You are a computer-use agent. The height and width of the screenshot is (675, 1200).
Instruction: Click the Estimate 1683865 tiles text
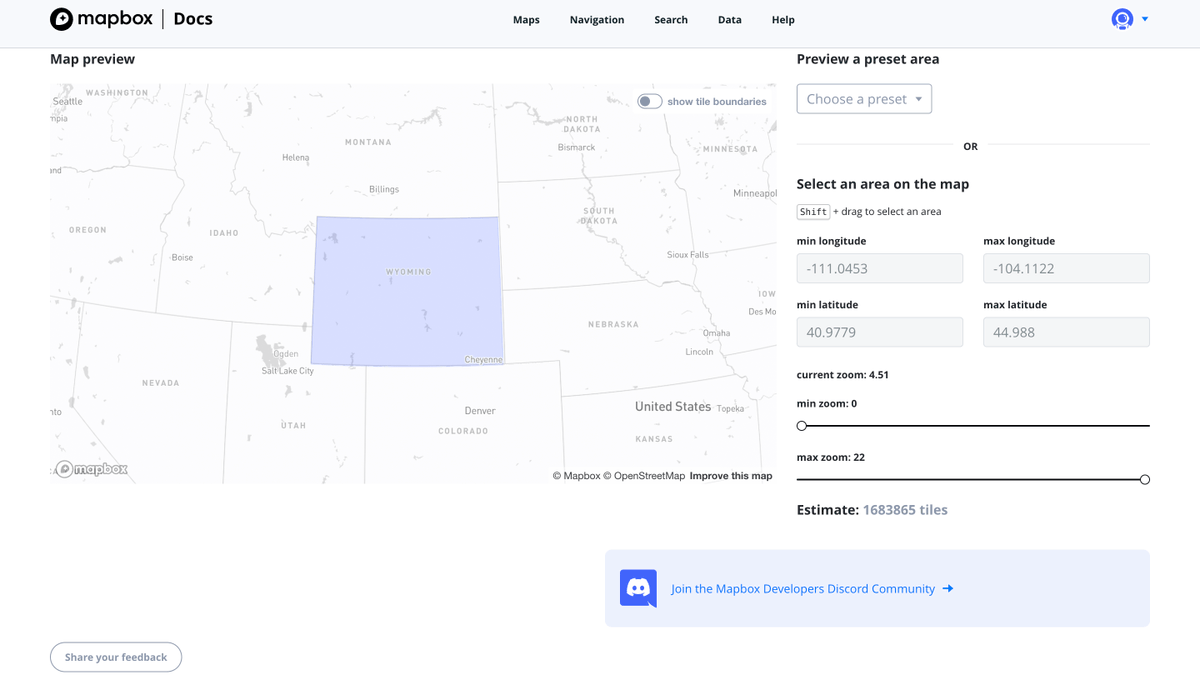pyautogui.click(x=872, y=510)
